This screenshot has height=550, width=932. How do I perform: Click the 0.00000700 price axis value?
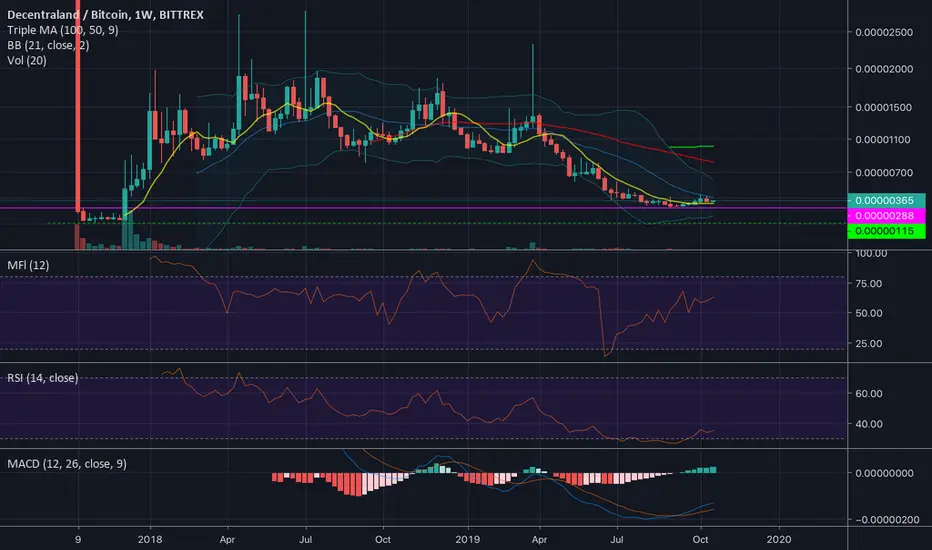pos(884,172)
